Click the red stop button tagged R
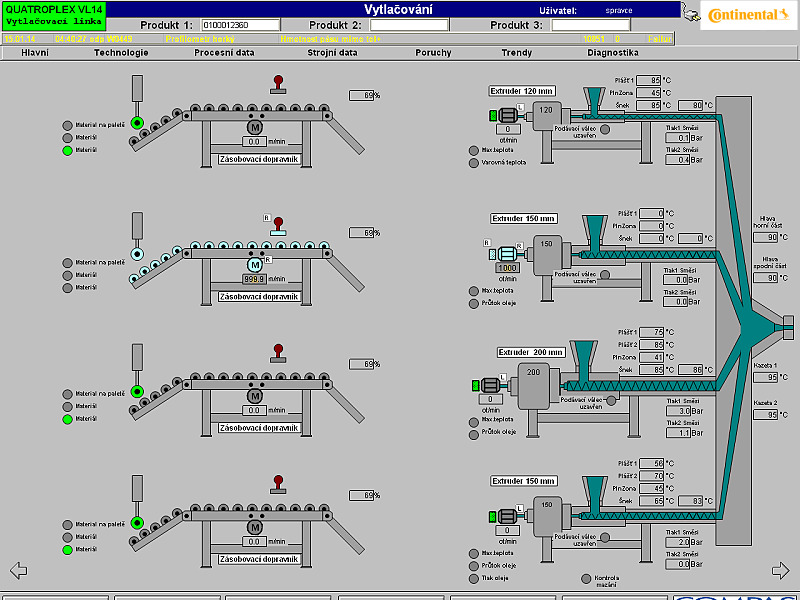The width and height of the screenshot is (800, 600). tap(278, 226)
